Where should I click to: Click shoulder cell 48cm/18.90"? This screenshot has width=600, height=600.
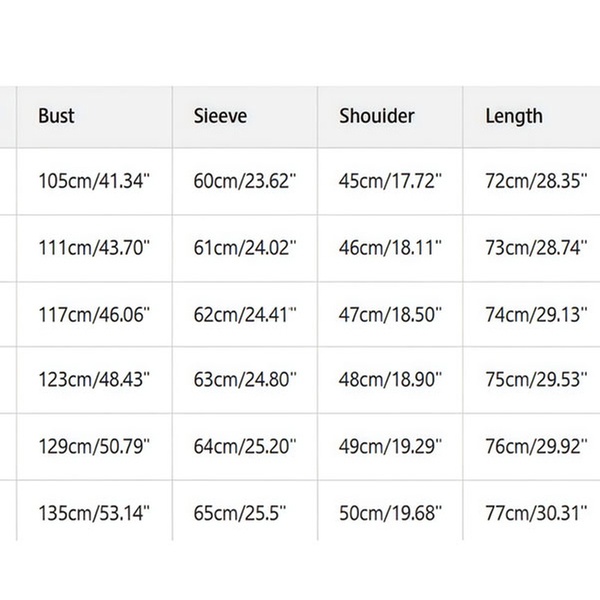pyautogui.click(x=391, y=382)
